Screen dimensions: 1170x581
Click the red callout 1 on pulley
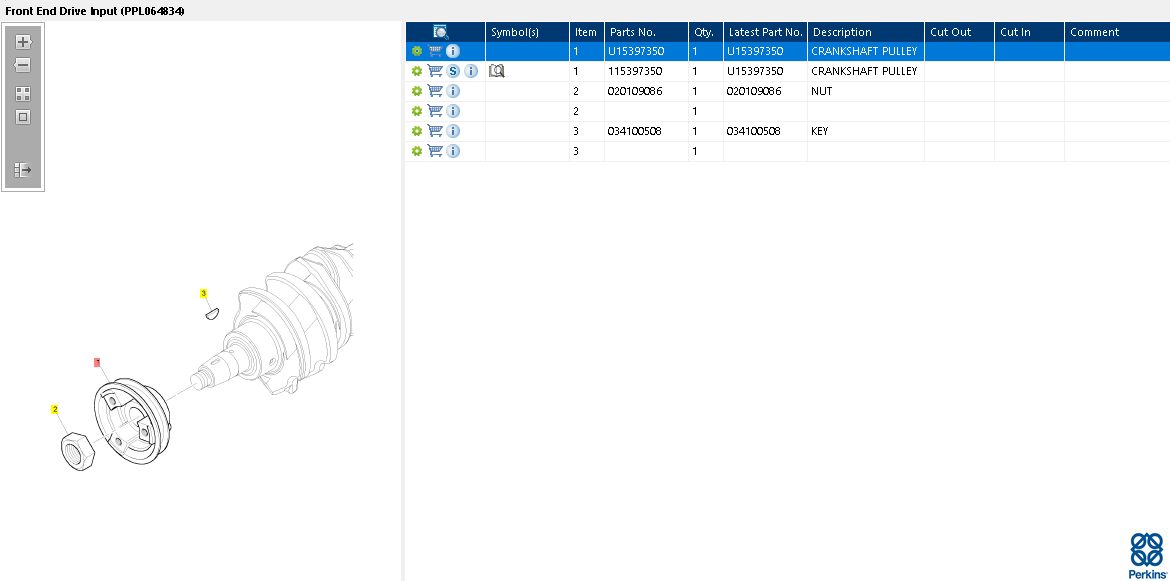[97, 362]
